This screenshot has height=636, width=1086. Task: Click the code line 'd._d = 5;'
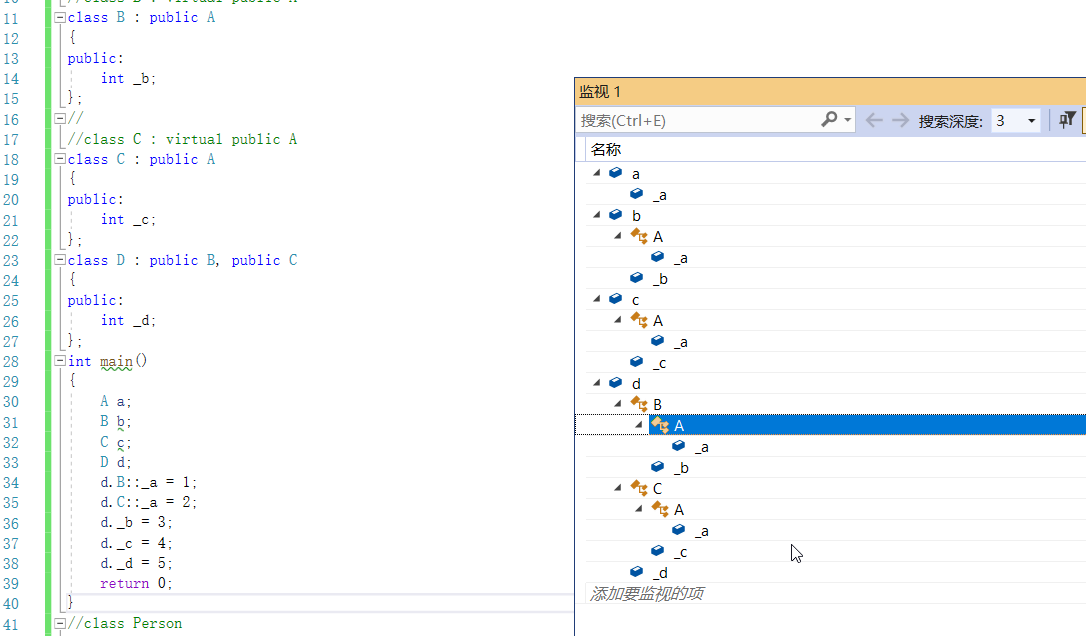(x=136, y=563)
